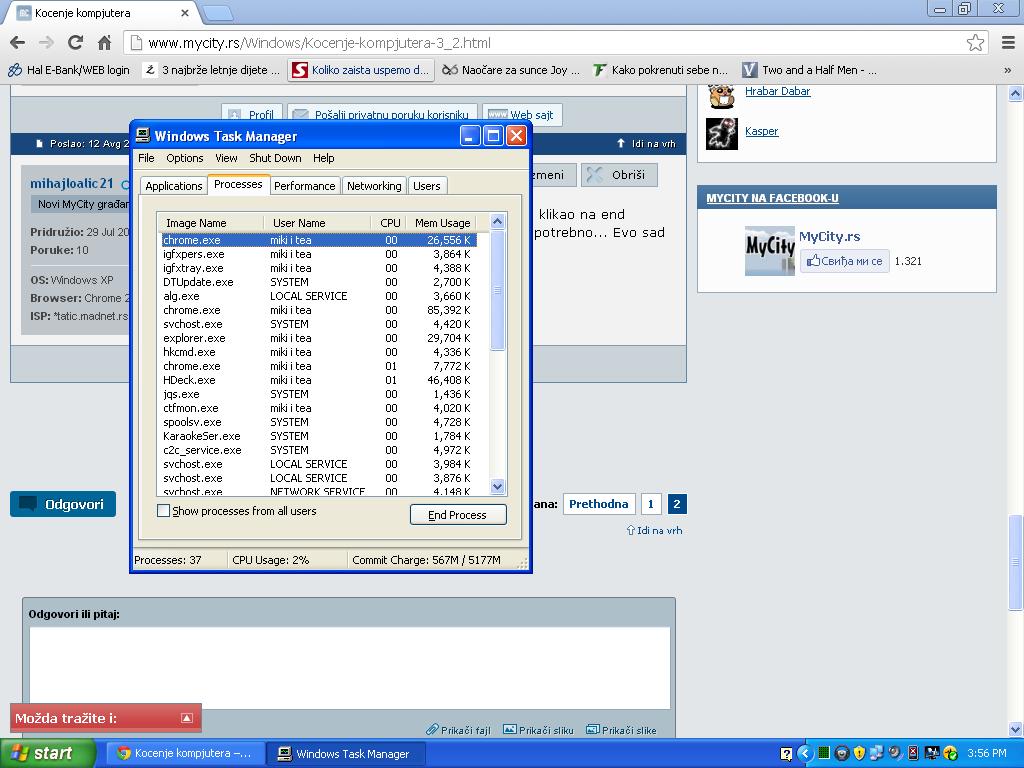
Task: Go to the Prethodna page link
Action: (x=598, y=504)
